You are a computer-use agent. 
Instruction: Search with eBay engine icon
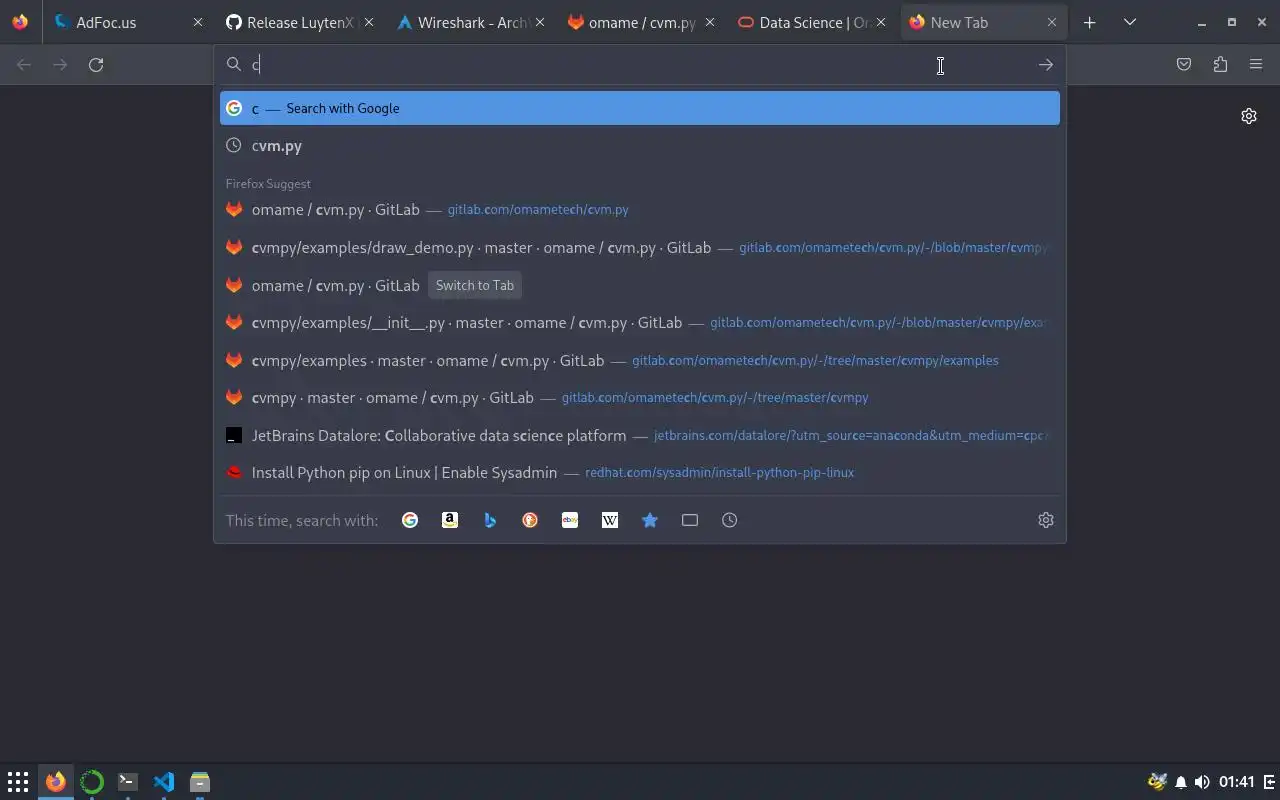pos(570,520)
